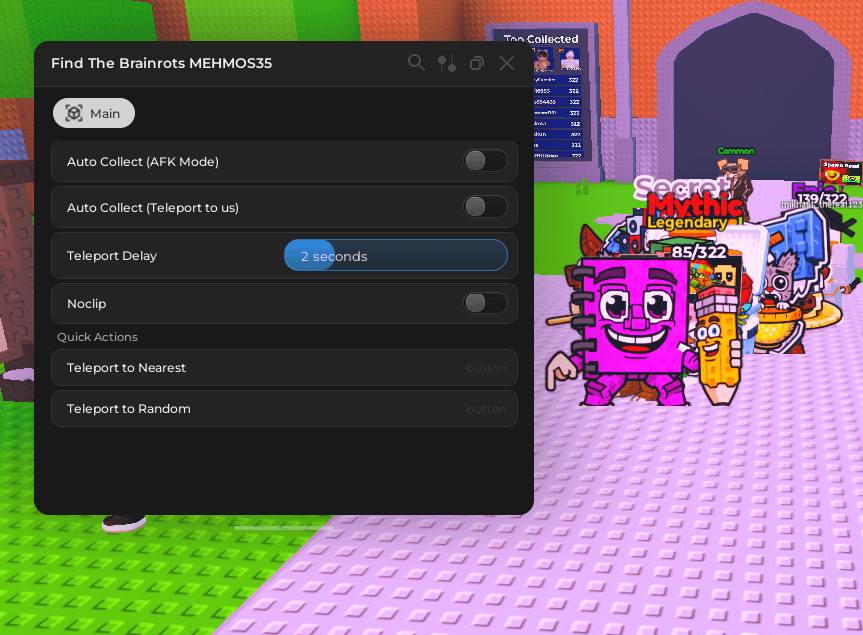
Task: Click the window title Find The Brainrots MEHMOS35
Action: tap(162, 63)
